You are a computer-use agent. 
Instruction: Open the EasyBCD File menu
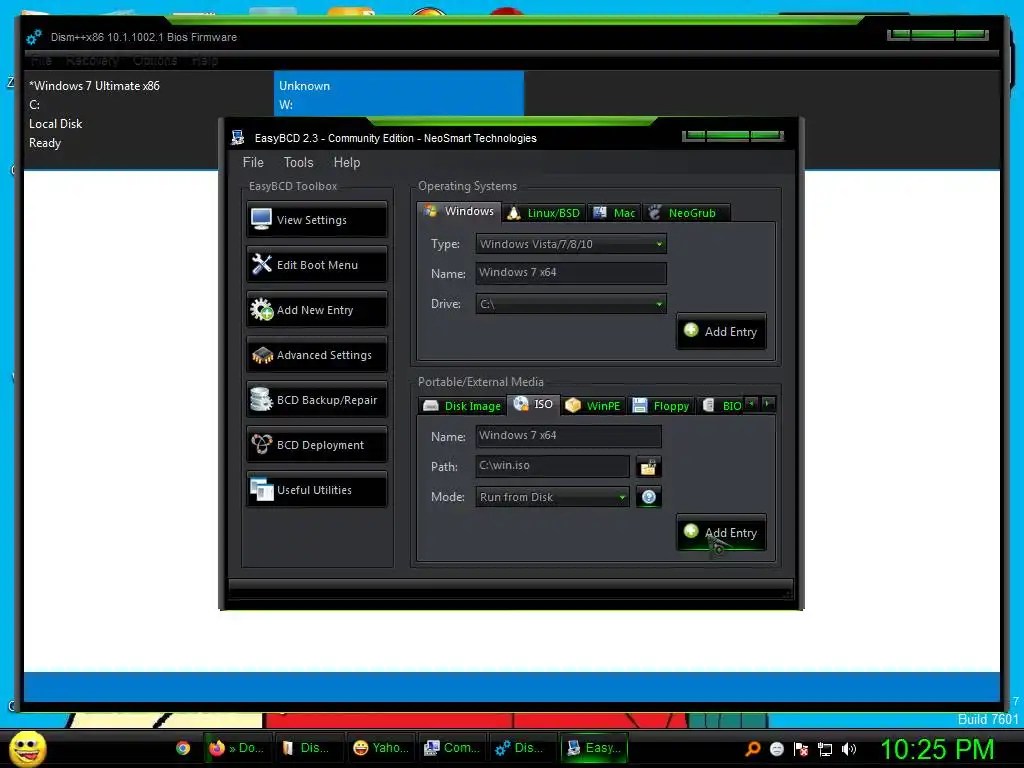[x=253, y=162]
